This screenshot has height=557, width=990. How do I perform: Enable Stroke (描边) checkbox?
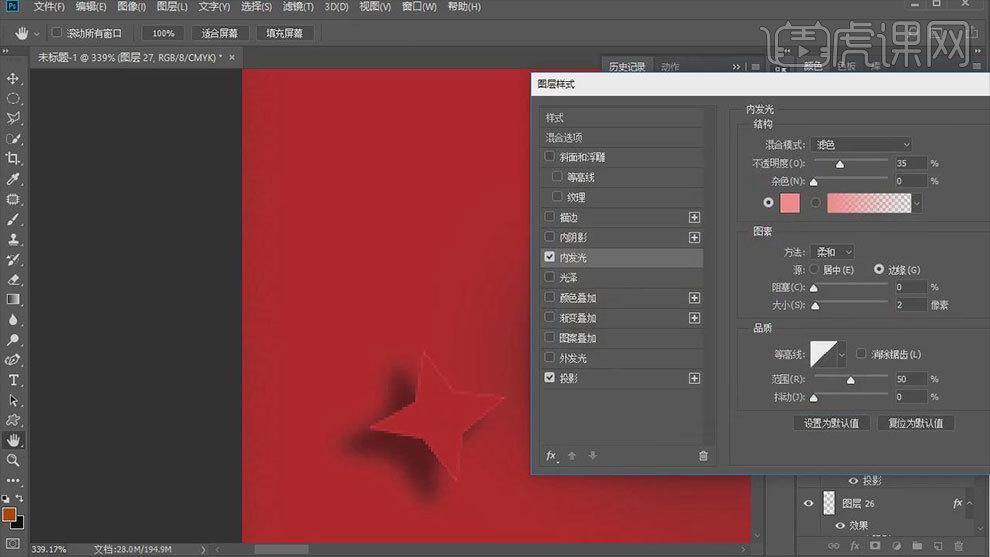[x=549, y=217]
